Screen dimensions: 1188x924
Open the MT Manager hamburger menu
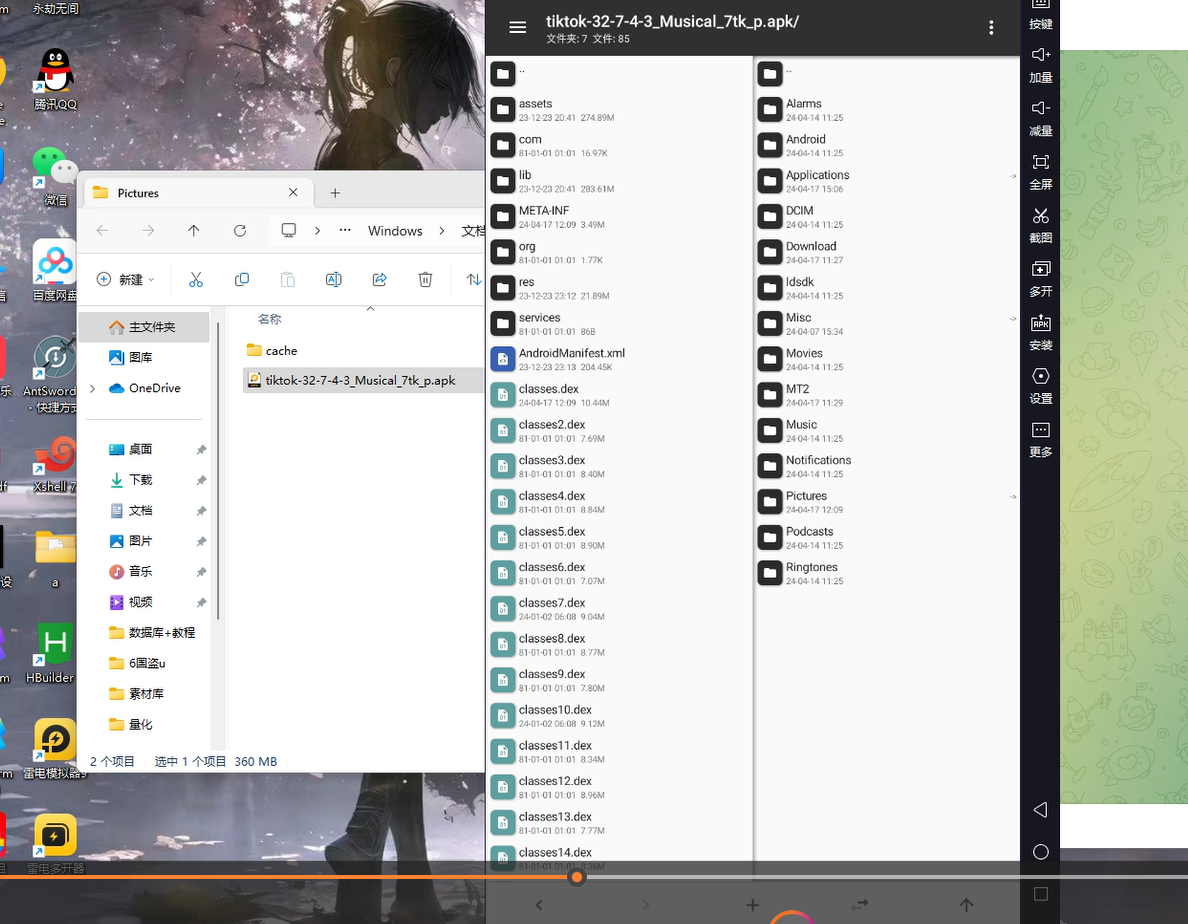pyautogui.click(x=517, y=27)
